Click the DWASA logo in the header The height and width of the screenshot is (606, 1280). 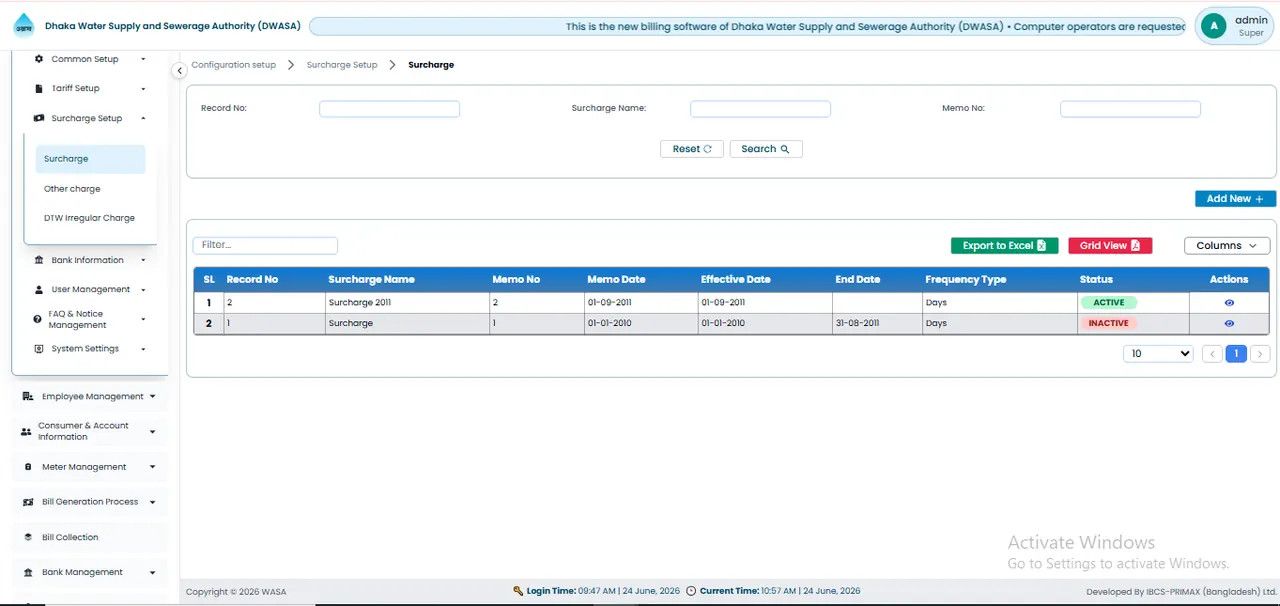(23, 27)
